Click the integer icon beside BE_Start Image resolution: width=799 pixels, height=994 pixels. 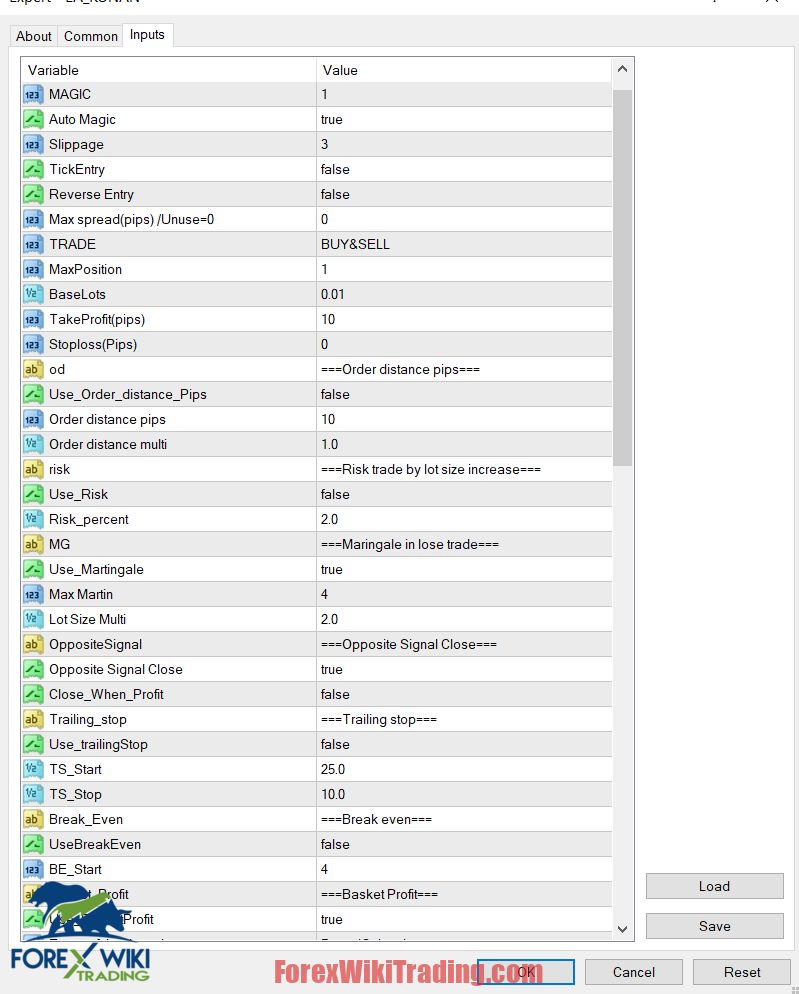click(33, 870)
